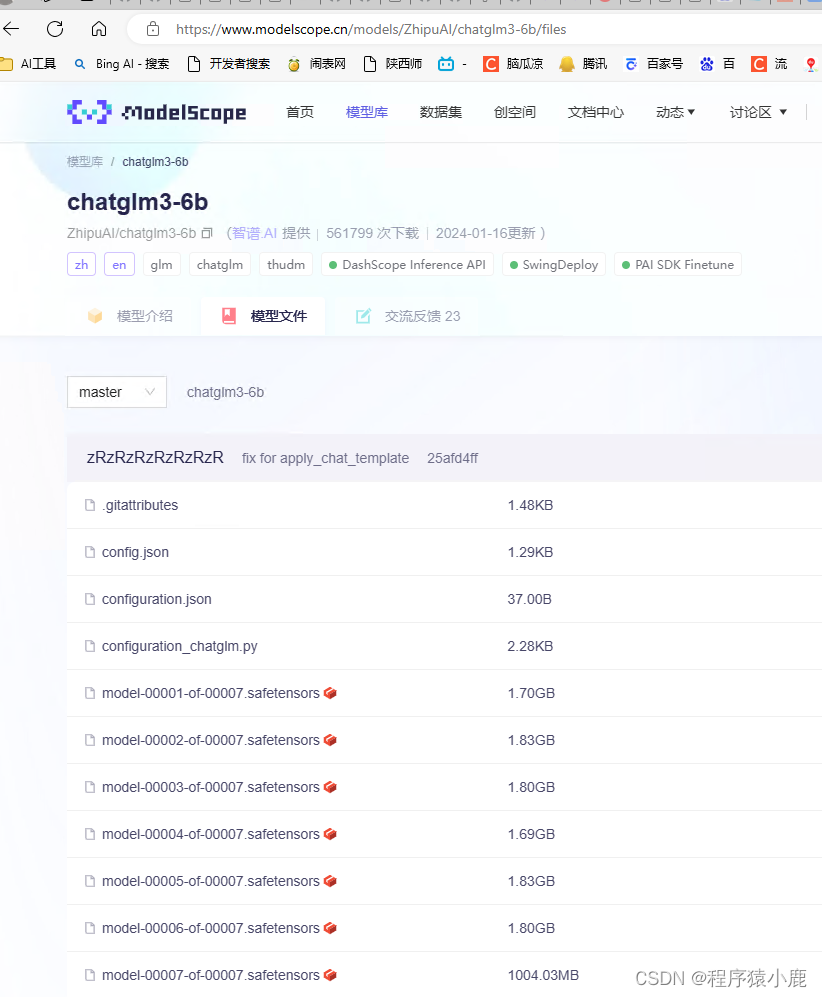This screenshot has height=997, width=822.
Task: Click the chatglm3-6b path next to master
Action: click(x=225, y=392)
